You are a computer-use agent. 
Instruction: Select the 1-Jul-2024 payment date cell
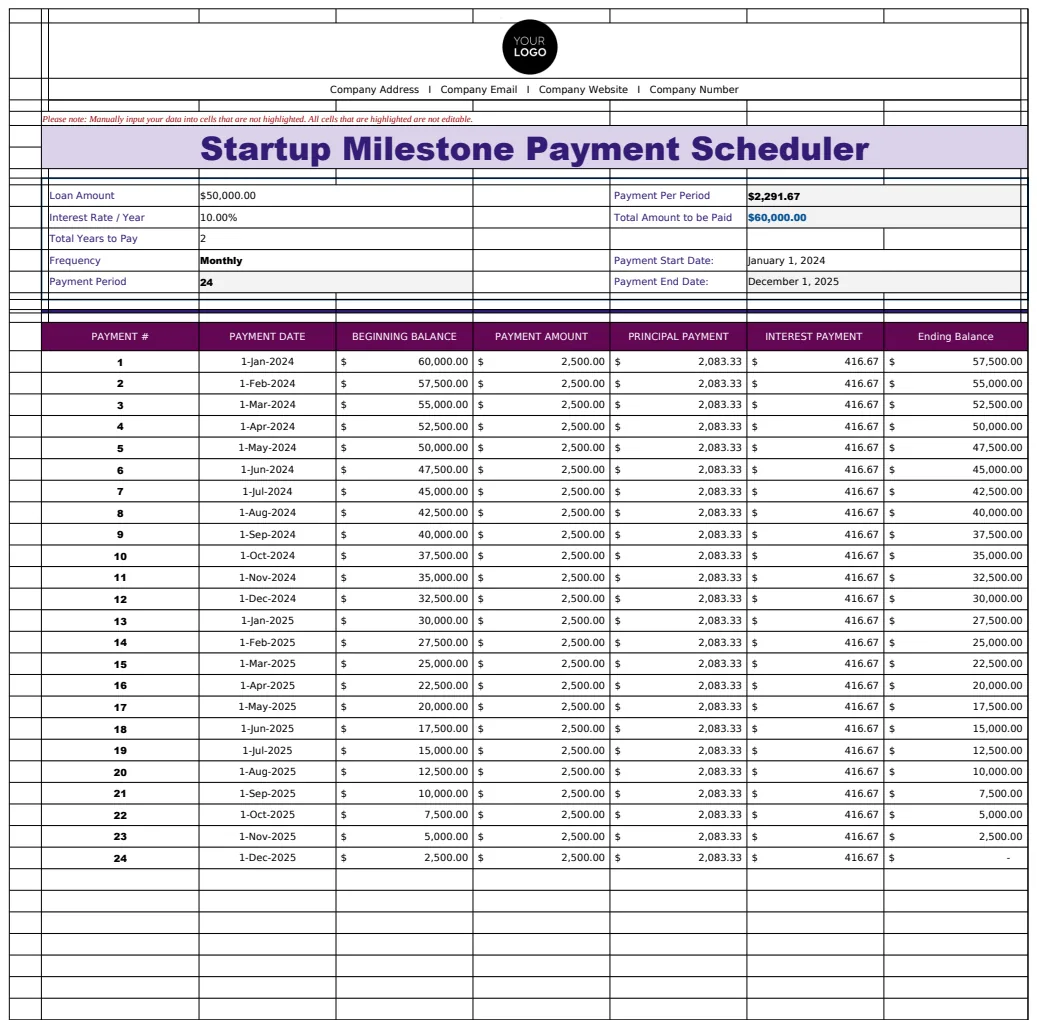pyautogui.click(x=267, y=491)
